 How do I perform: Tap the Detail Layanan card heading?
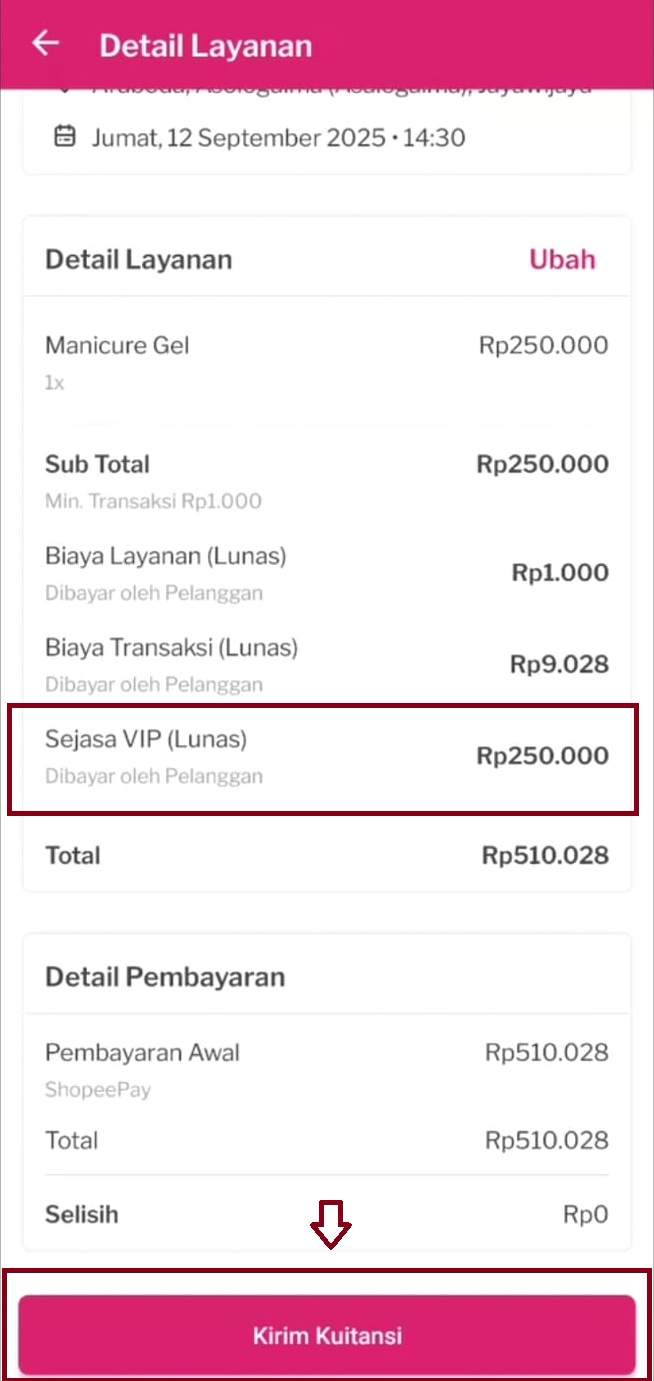(138, 260)
